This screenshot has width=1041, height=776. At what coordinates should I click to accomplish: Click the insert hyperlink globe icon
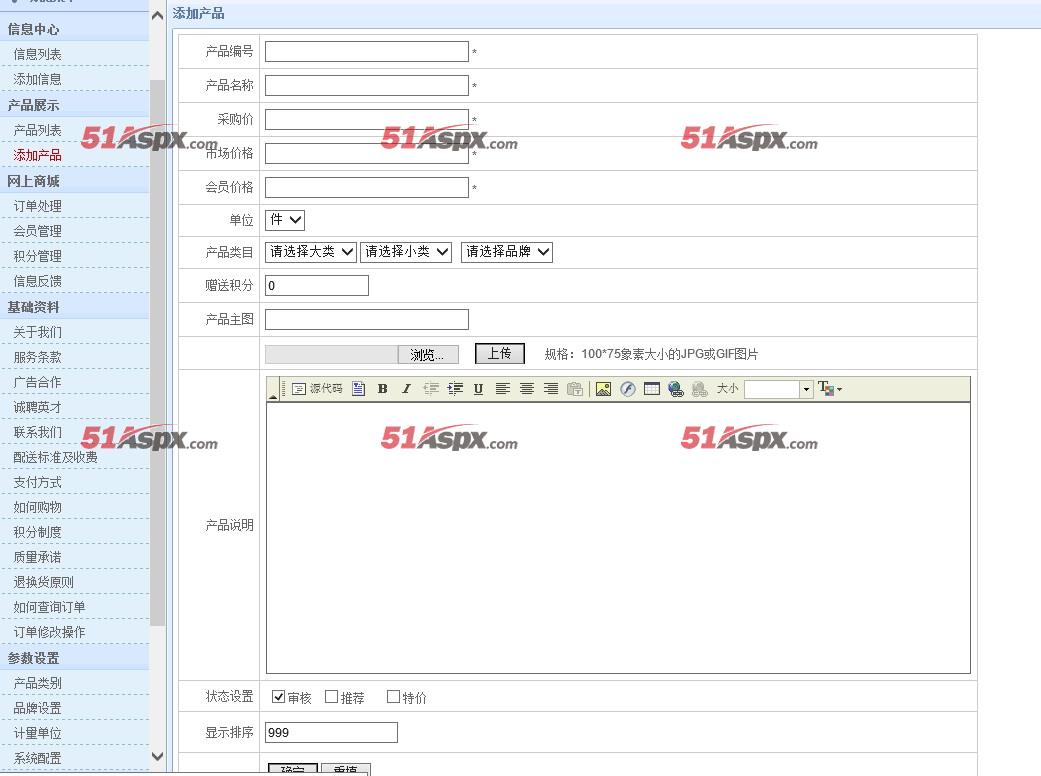pos(676,389)
